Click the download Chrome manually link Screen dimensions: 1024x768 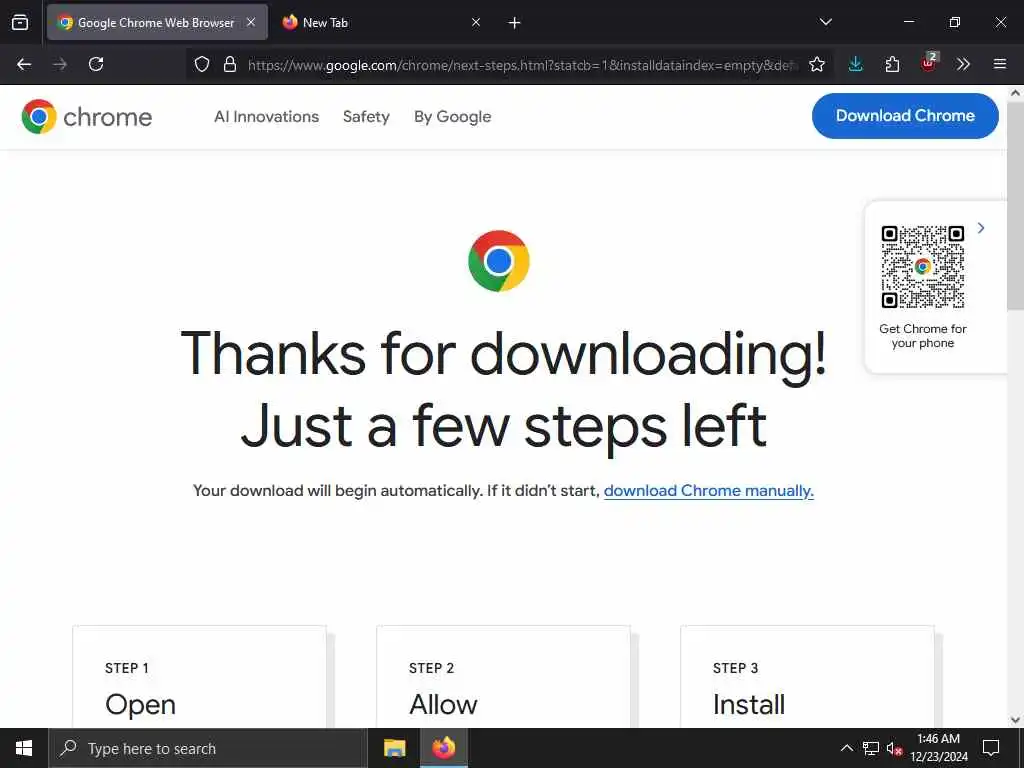709,490
